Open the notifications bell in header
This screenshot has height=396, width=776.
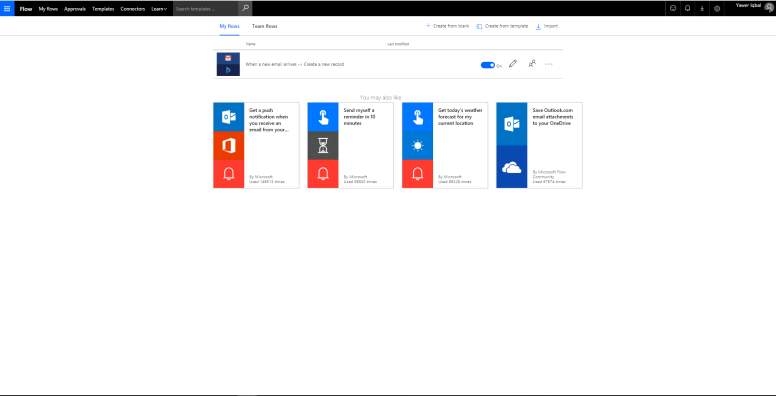(687, 8)
